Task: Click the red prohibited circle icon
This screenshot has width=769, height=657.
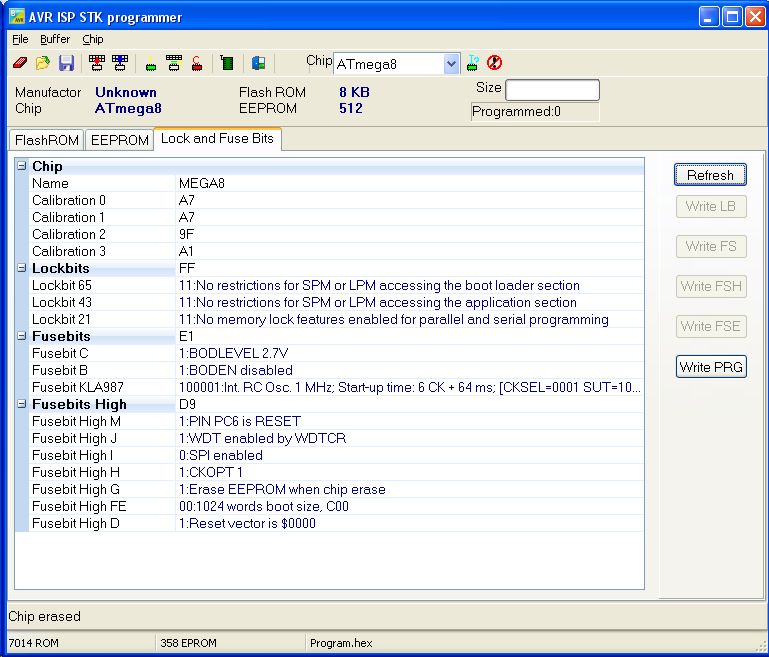Action: [494, 62]
